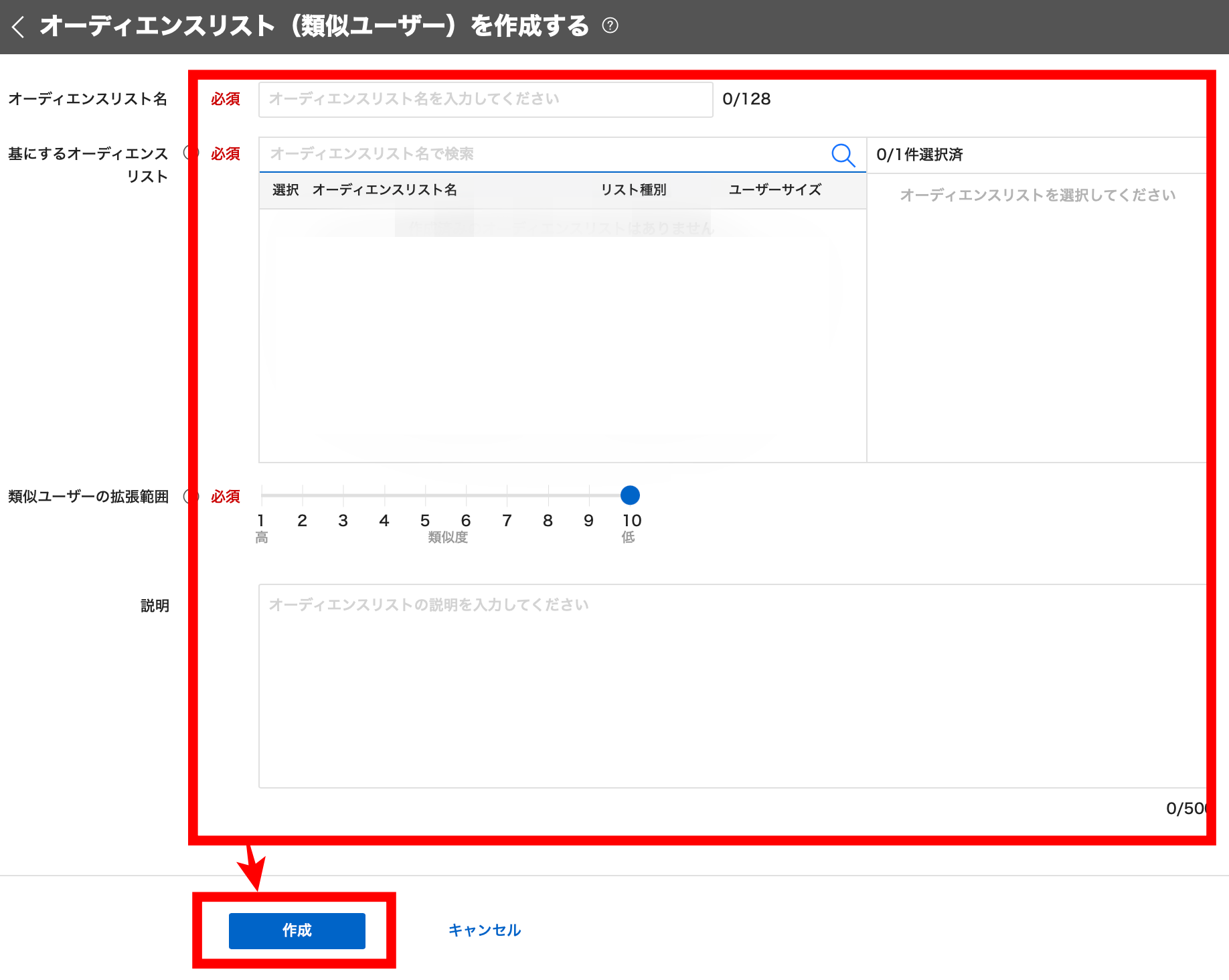Image resolution: width=1229 pixels, height=980 pixels.
Task: Click the リスト種別 column header
Action: point(633,190)
